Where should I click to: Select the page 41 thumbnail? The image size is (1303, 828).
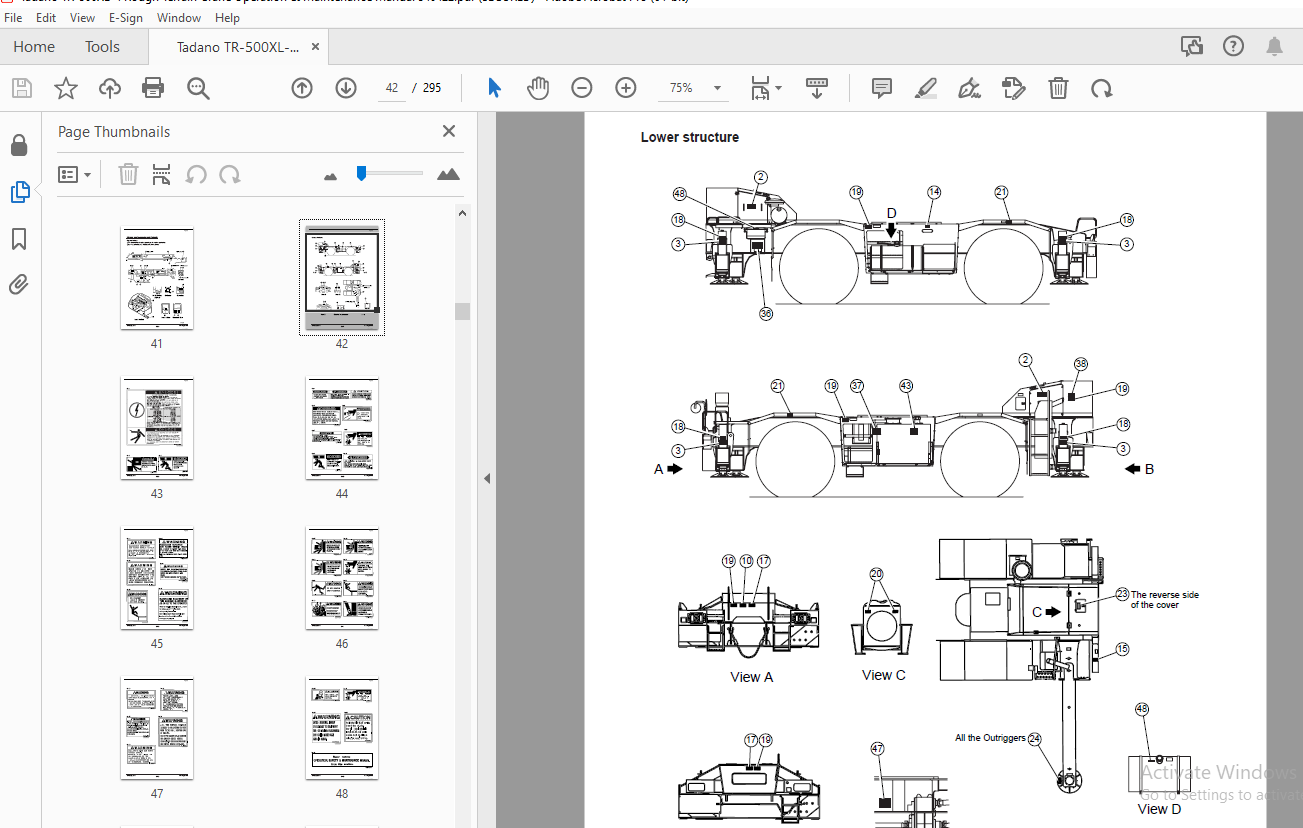click(x=157, y=279)
